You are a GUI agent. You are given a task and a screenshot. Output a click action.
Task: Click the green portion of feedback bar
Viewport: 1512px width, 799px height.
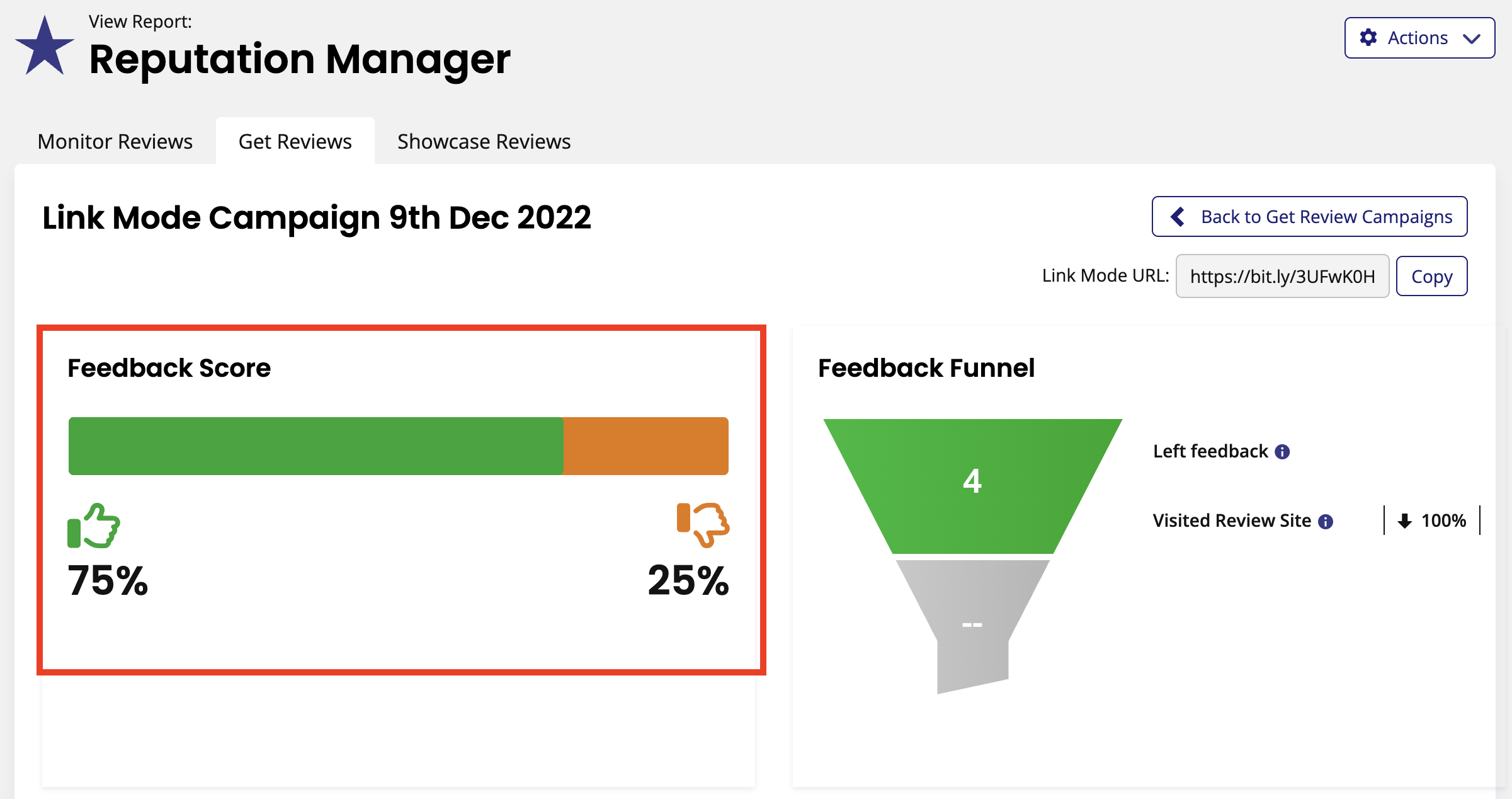click(x=315, y=446)
